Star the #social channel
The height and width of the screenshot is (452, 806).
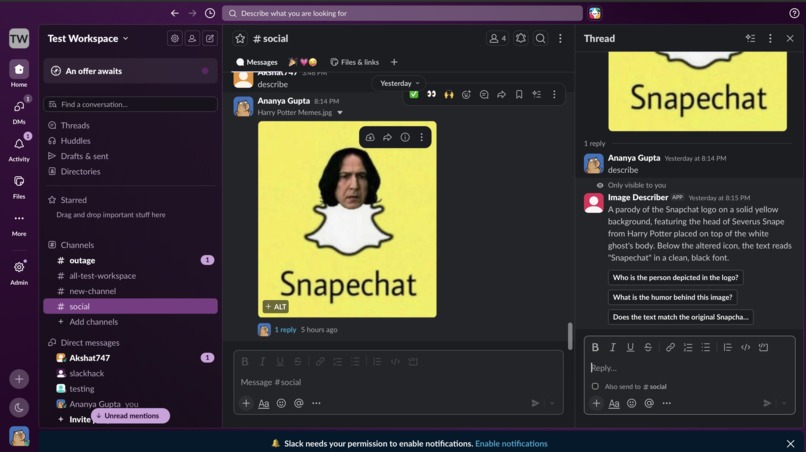pyautogui.click(x=240, y=38)
